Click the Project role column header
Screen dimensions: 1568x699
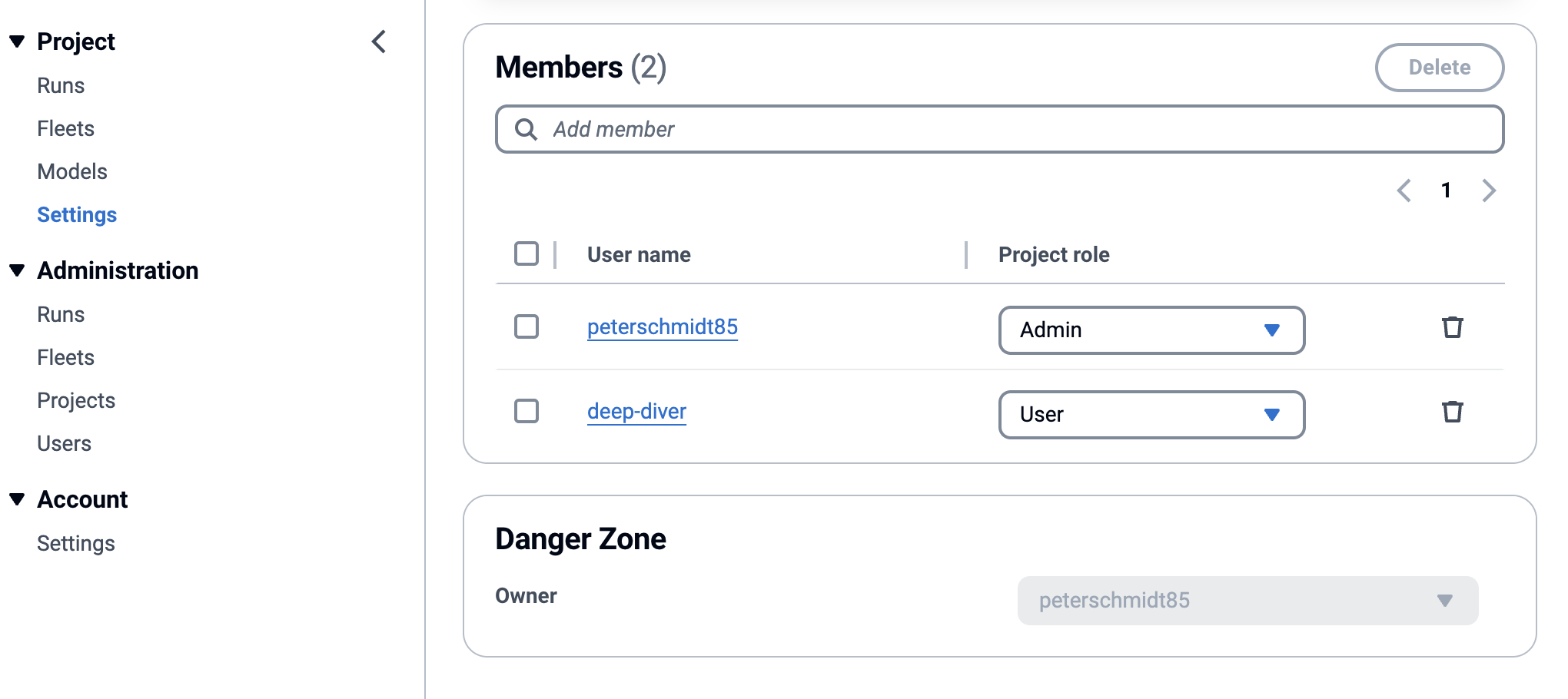[x=1054, y=254]
